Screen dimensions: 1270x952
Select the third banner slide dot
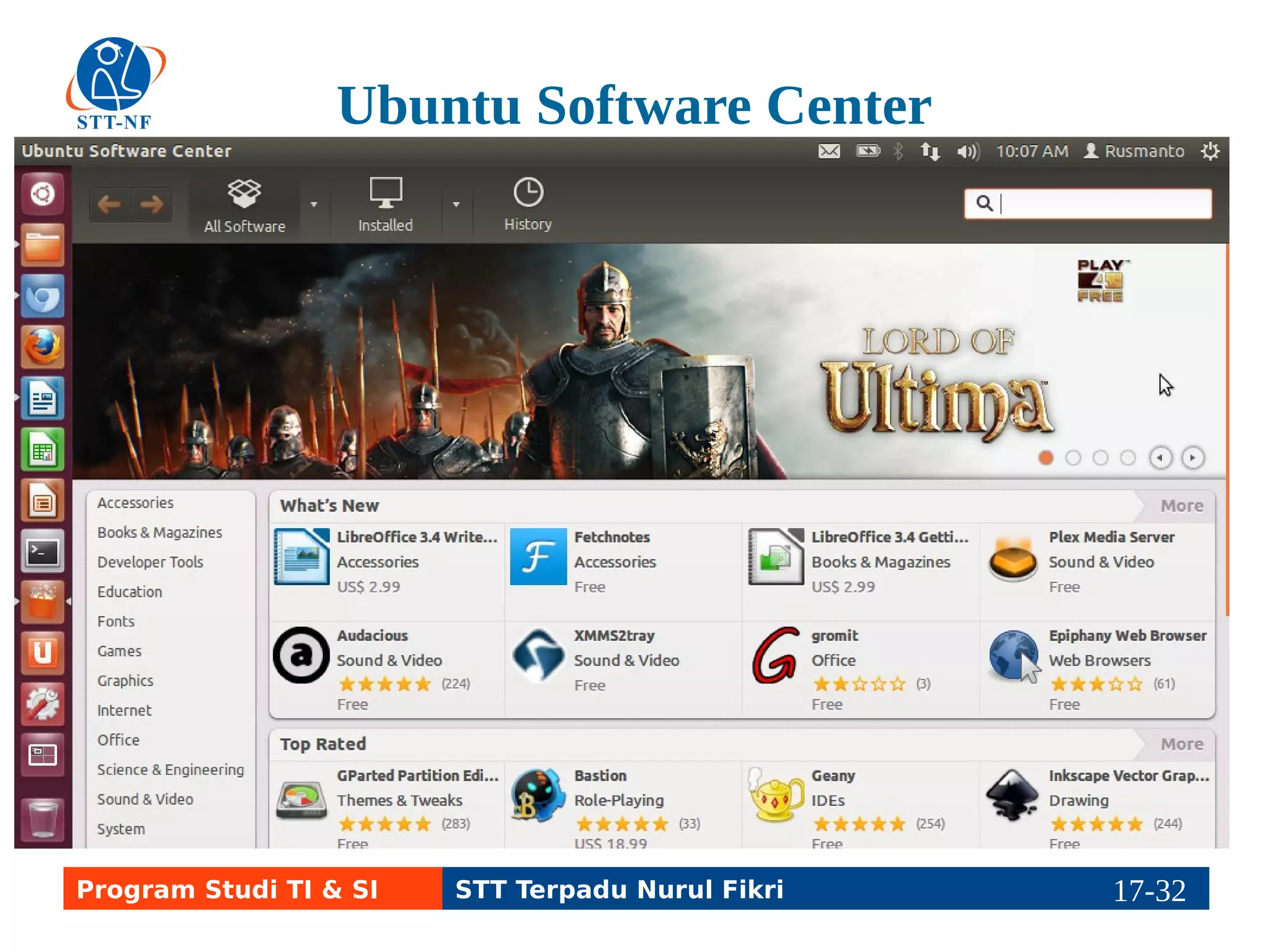[1101, 458]
